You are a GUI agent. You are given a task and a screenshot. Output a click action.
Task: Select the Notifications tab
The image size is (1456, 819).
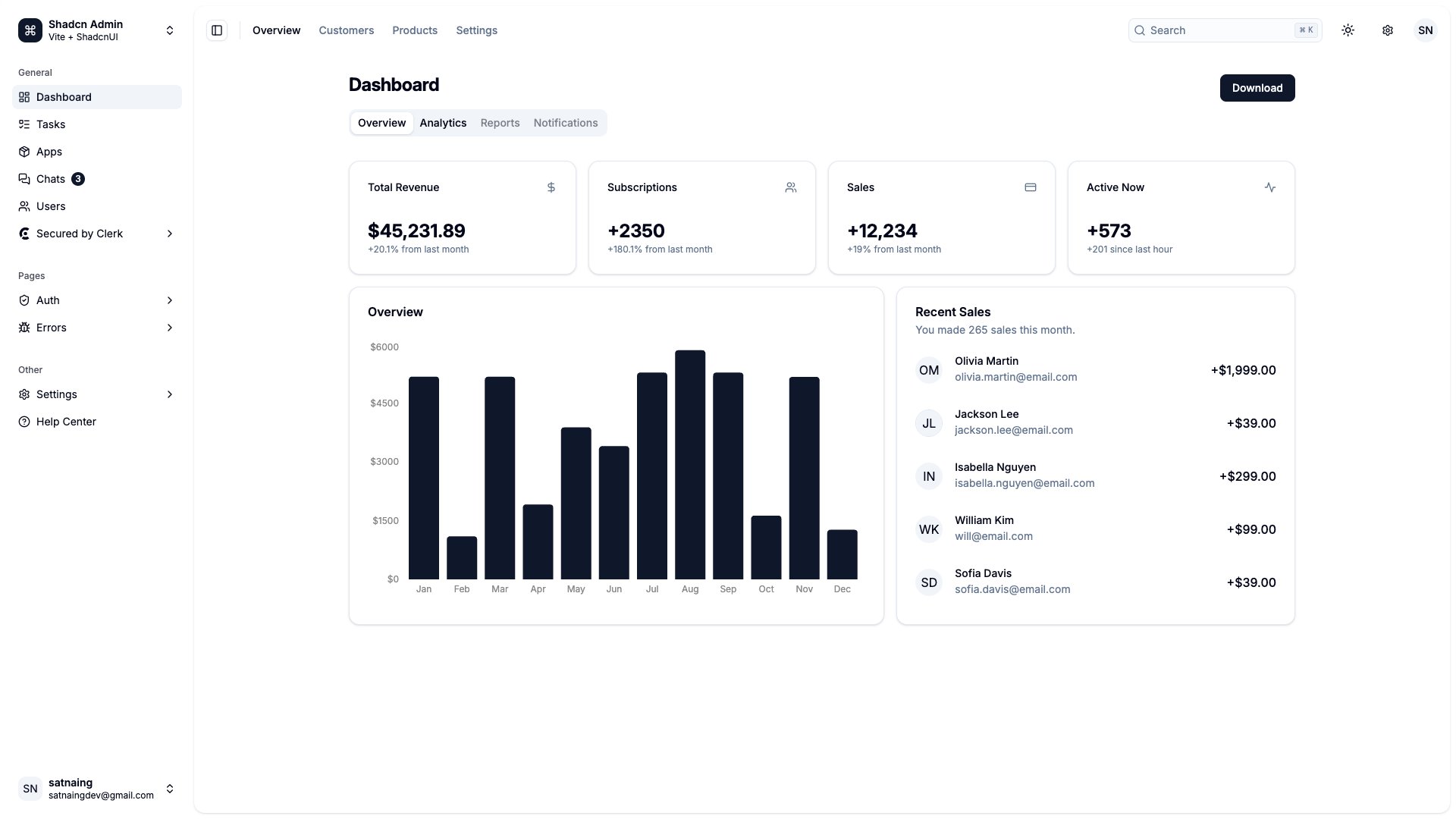[x=565, y=123]
